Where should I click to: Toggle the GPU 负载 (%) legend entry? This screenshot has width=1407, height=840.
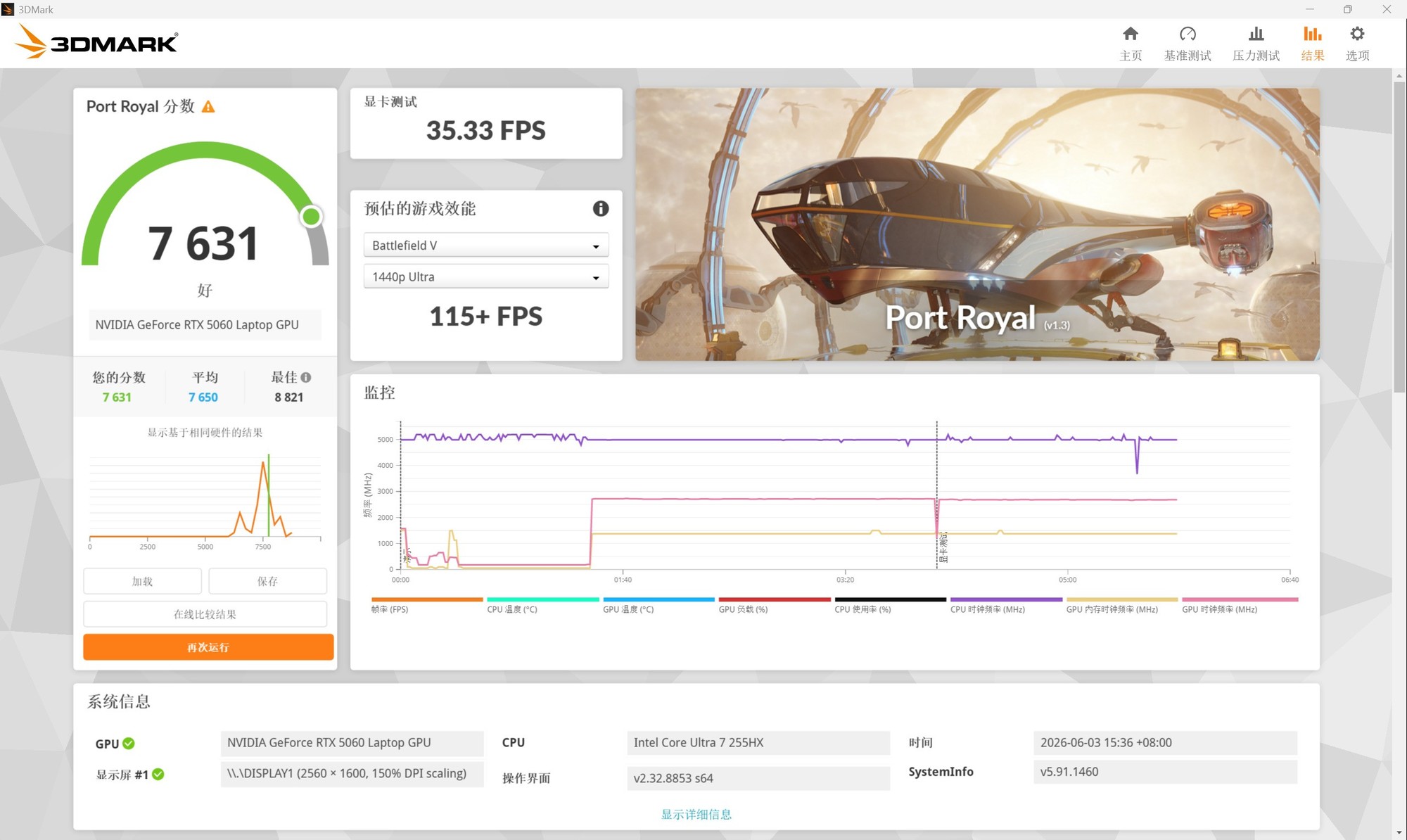(x=775, y=605)
